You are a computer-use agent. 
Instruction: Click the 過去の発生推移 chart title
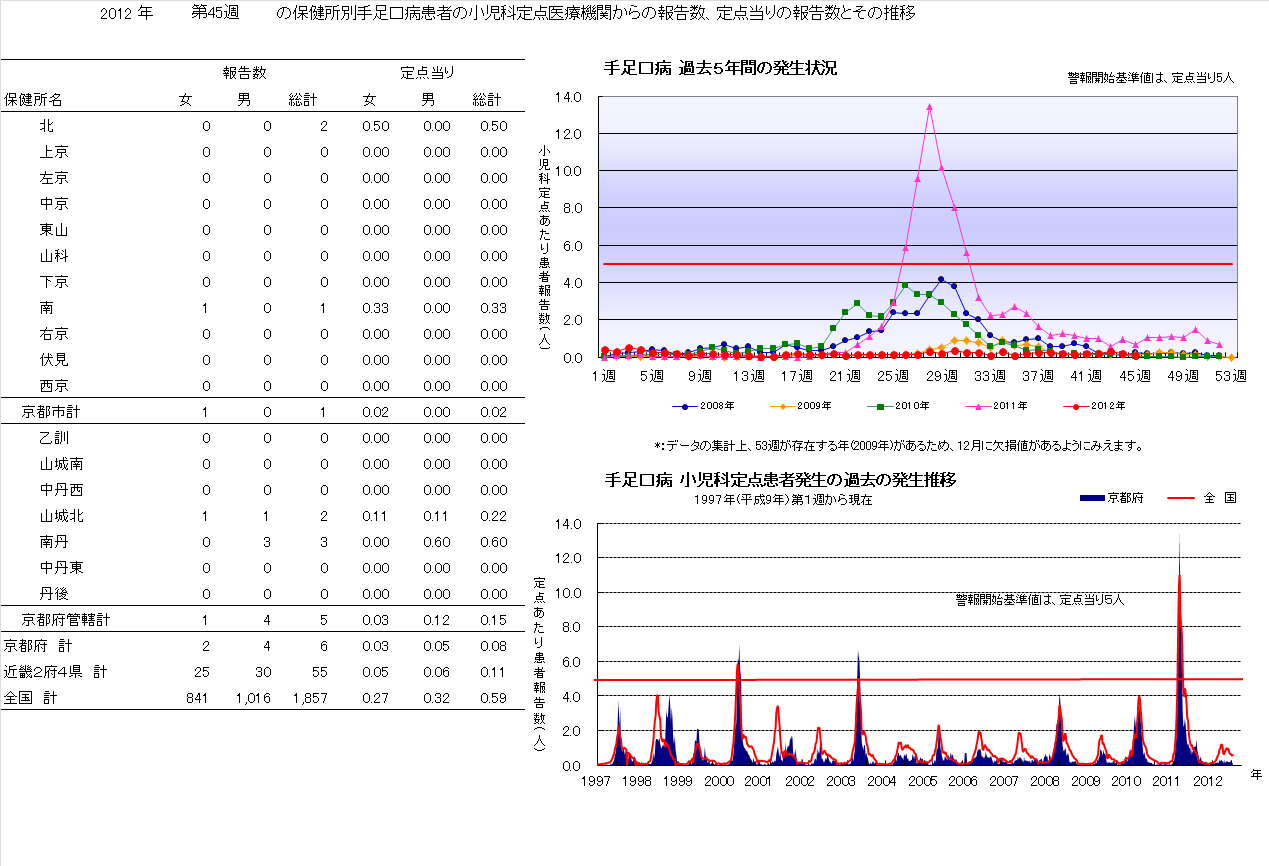780,480
